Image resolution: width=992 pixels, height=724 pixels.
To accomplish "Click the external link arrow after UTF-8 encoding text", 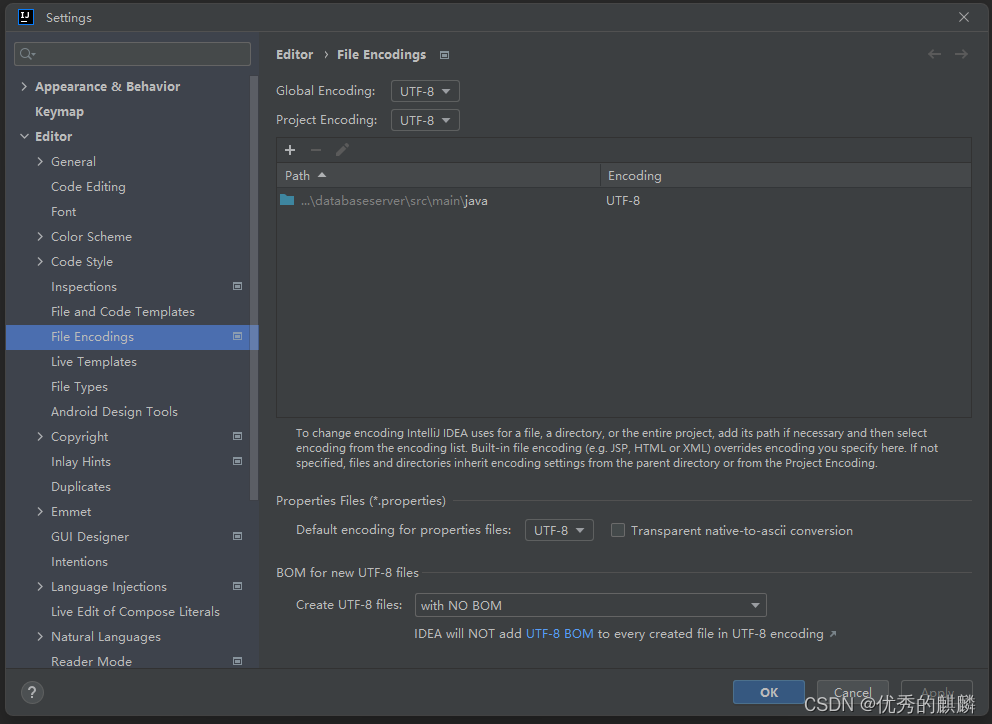I will [833, 634].
